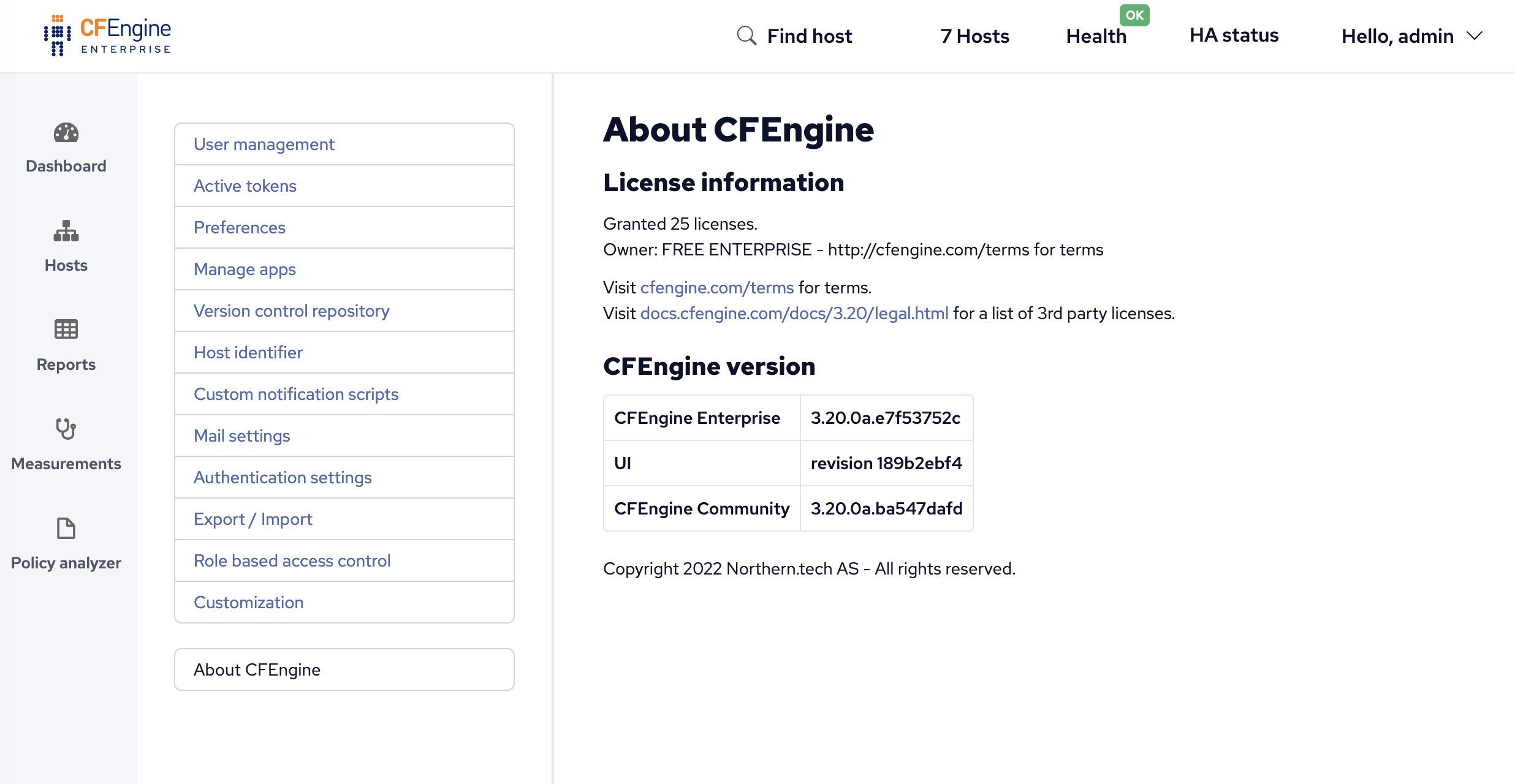Open Mail settings
The height and width of the screenshot is (784, 1515).
pyautogui.click(x=241, y=435)
